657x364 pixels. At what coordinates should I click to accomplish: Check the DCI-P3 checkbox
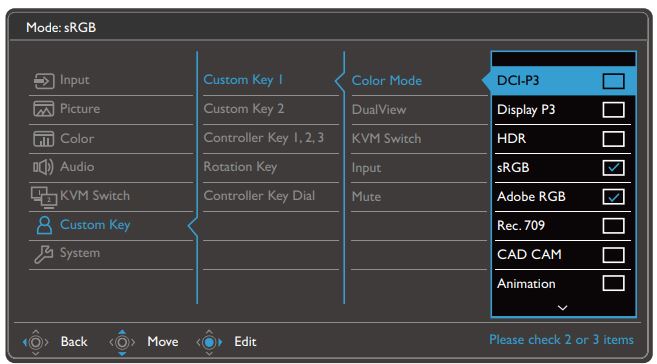613,81
